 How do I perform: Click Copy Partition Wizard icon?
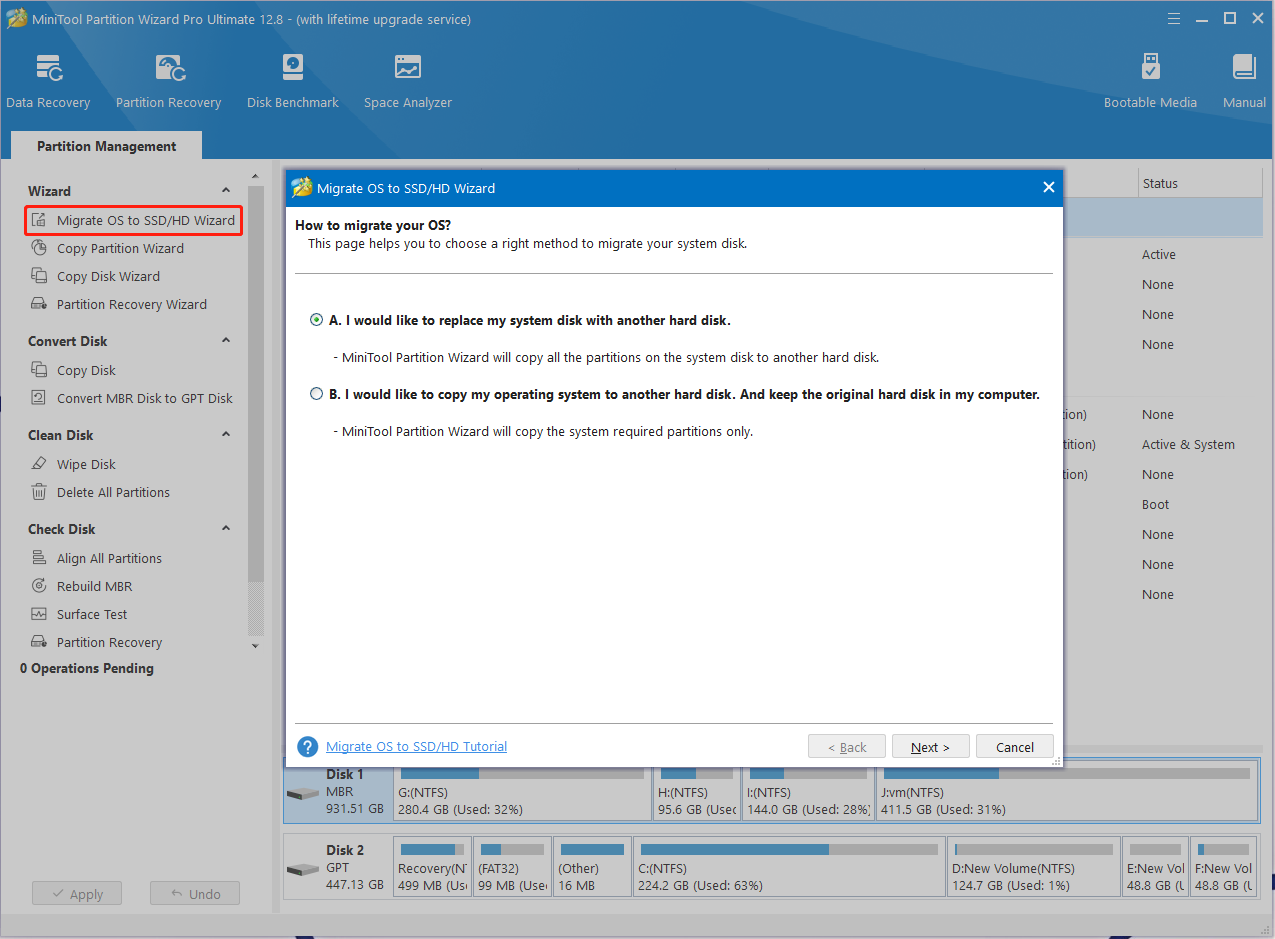[x=39, y=248]
